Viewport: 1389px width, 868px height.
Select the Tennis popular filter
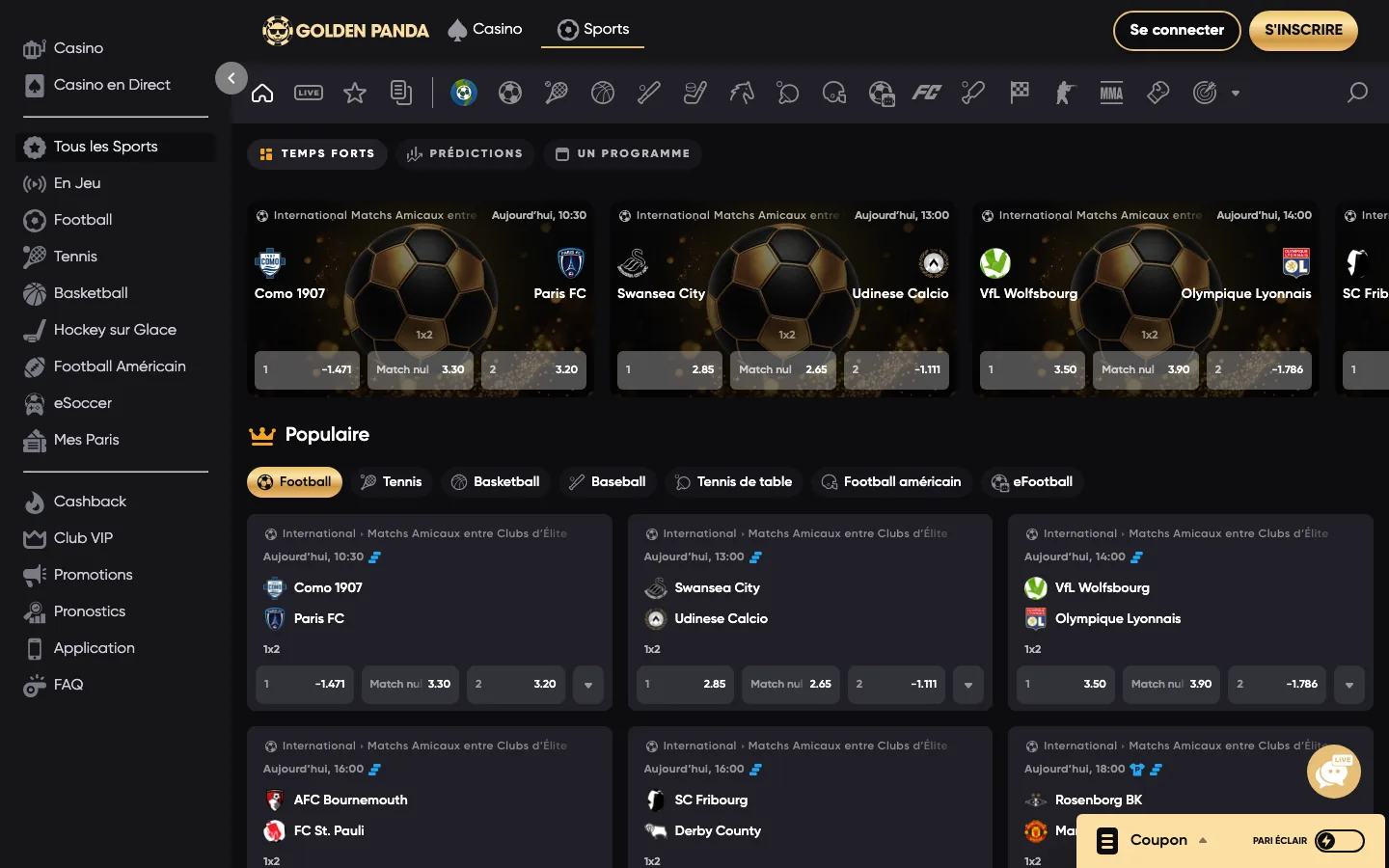tap(391, 482)
